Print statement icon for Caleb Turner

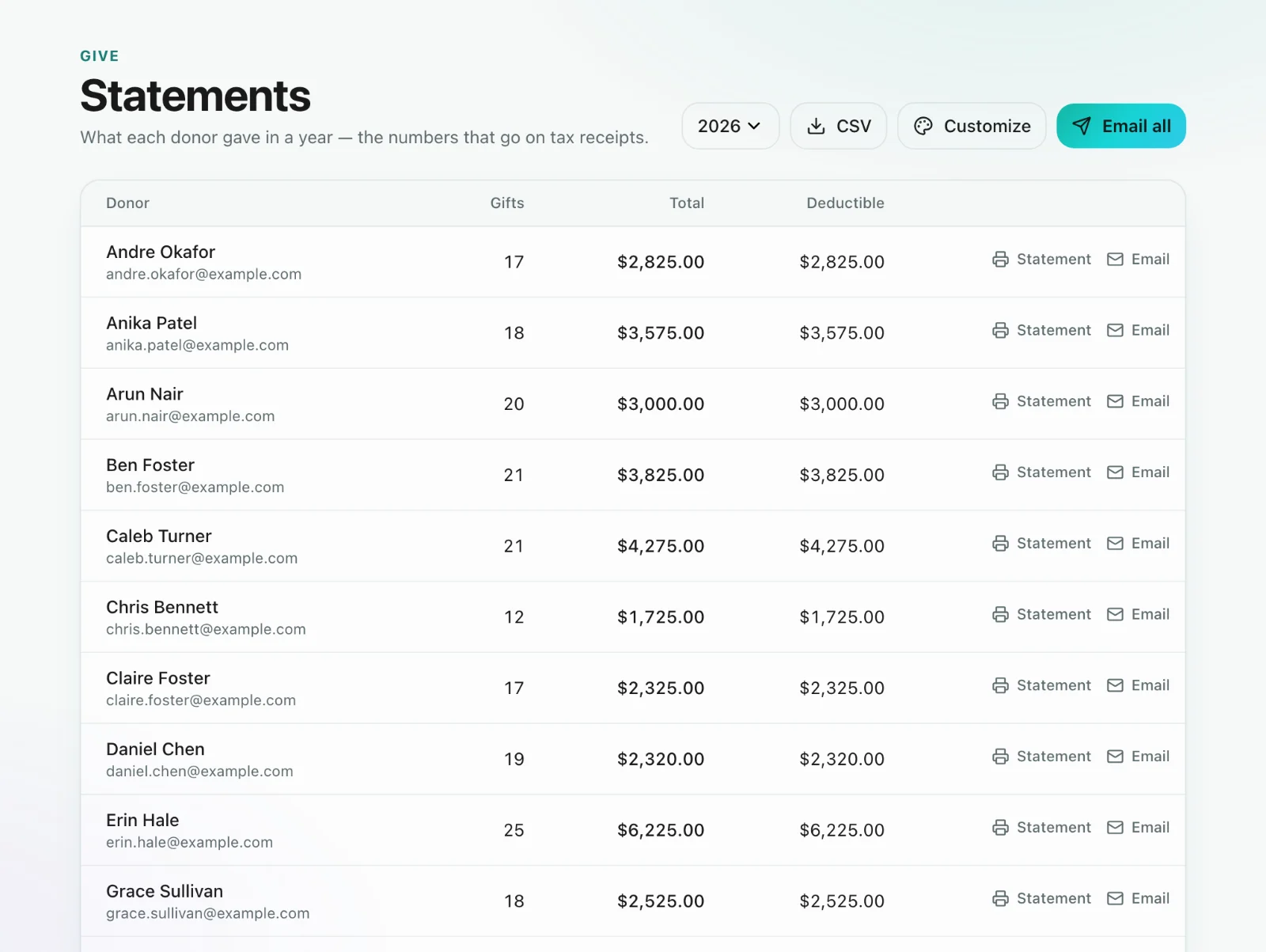(x=1000, y=544)
